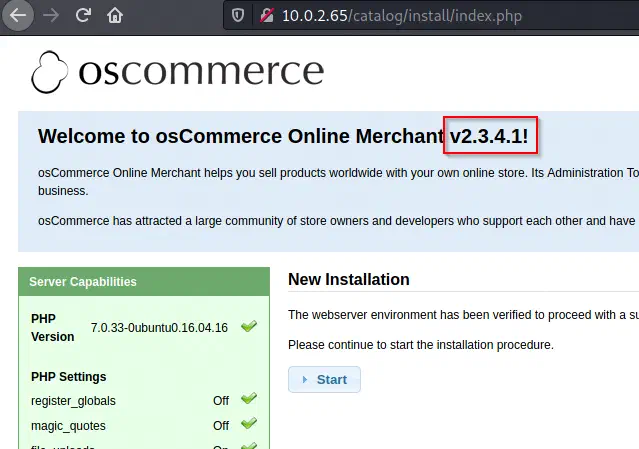Open the browser home page icon
The height and width of the screenshot is (449, 639).
click(115, 15)
